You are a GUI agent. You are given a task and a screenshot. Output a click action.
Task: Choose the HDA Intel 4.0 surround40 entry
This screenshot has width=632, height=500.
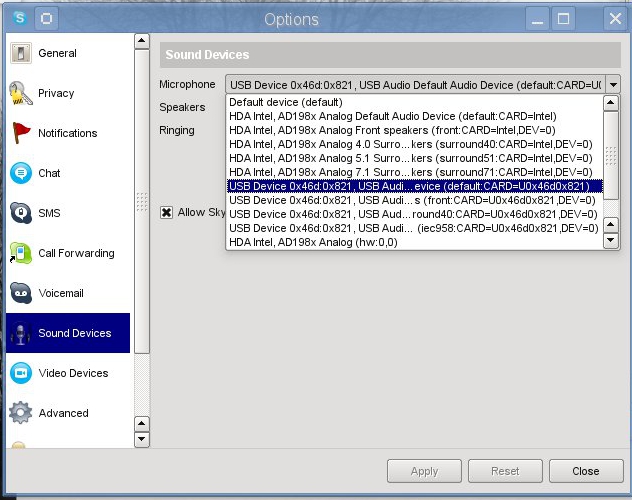[x=415, y=144]
